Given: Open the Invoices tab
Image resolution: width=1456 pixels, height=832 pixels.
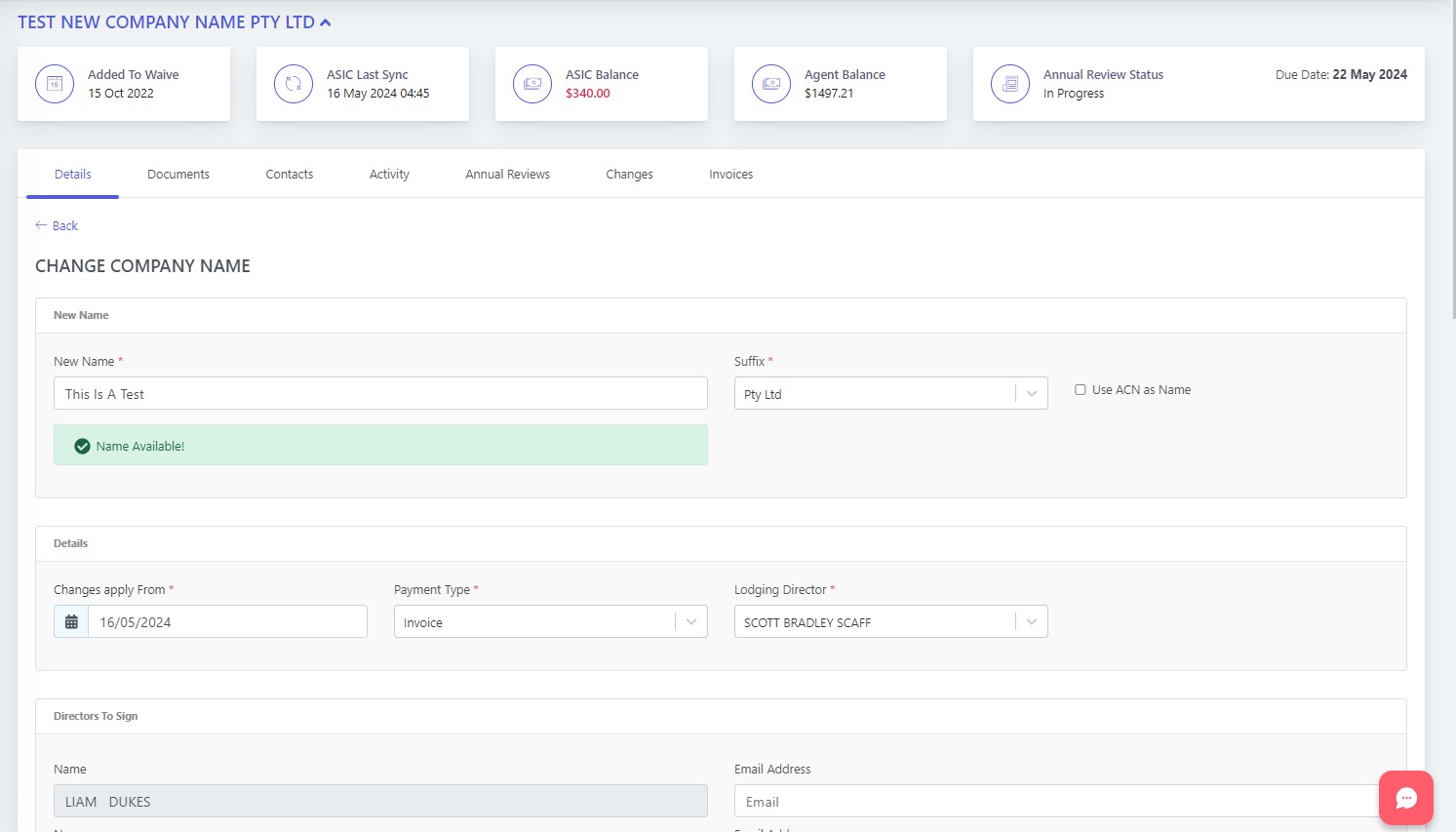Looking at the screenshot, I should (730, 175).
